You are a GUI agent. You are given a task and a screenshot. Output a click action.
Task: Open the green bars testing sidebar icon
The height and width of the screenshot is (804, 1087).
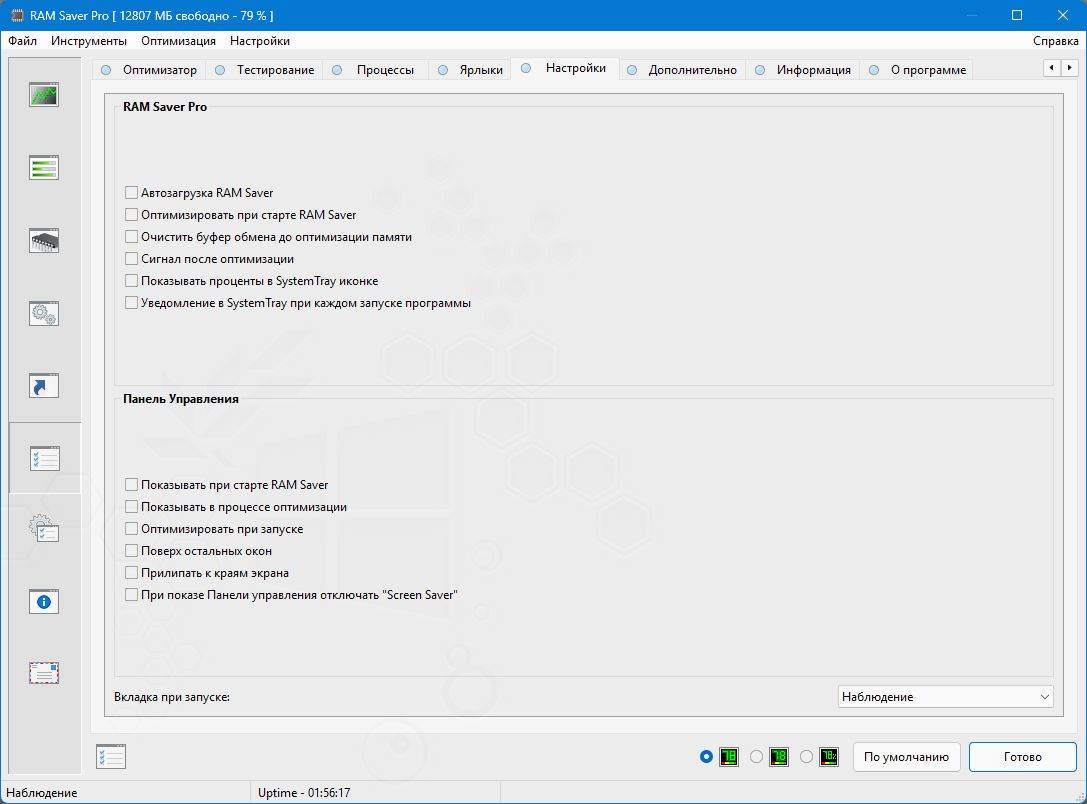pyautogui.click(x=44, y=167)
